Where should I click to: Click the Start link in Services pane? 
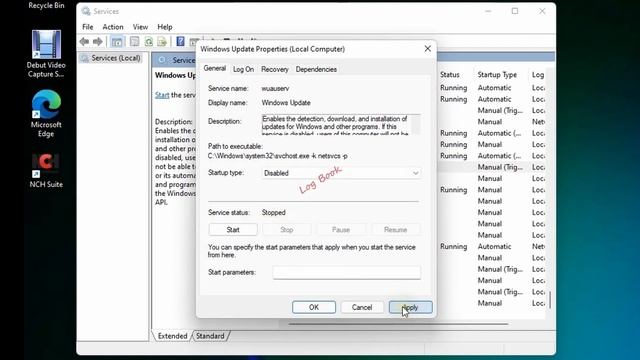tap(162, 95)
